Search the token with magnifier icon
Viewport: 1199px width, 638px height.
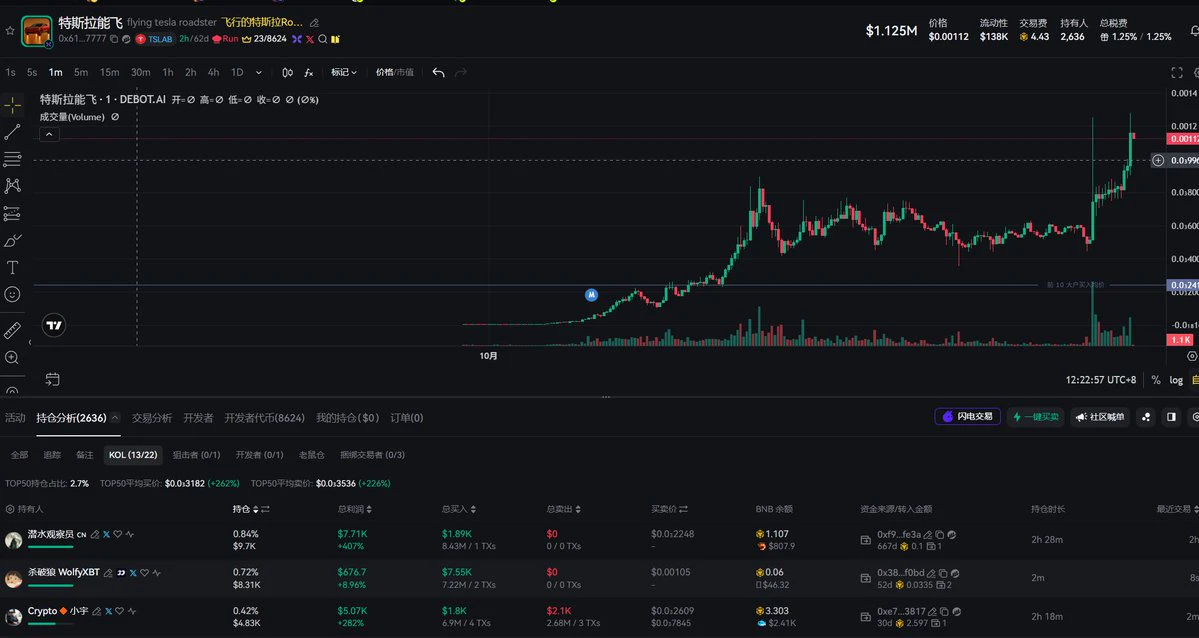pyautogui.click(x=323, y=39)
